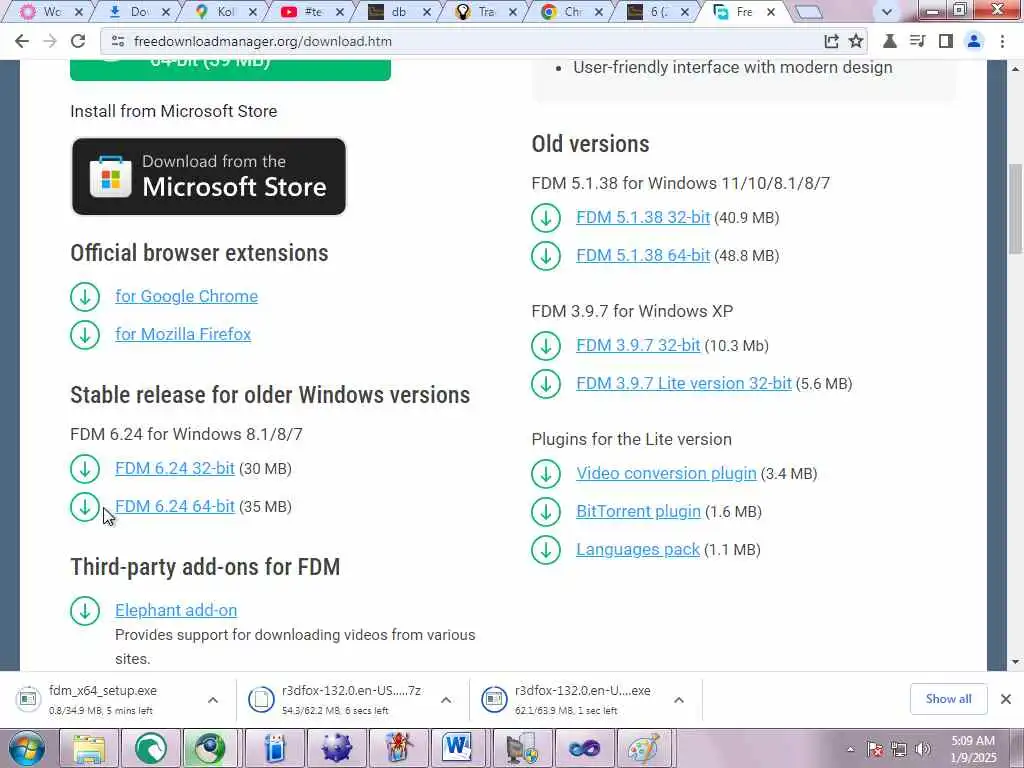Click the scrollbar down arrow

pyautogui.click(x=1016, y=662)
